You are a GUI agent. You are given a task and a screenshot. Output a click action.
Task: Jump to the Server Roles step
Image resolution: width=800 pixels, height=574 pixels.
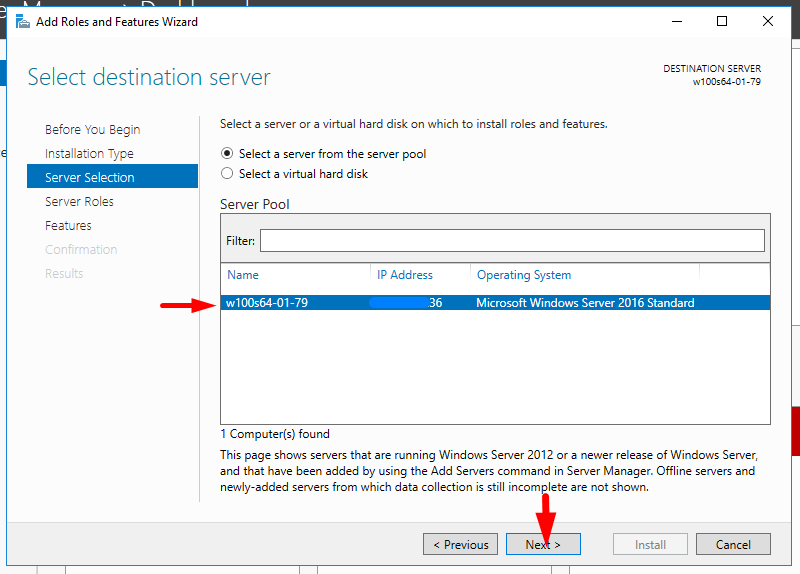(79, 202)
